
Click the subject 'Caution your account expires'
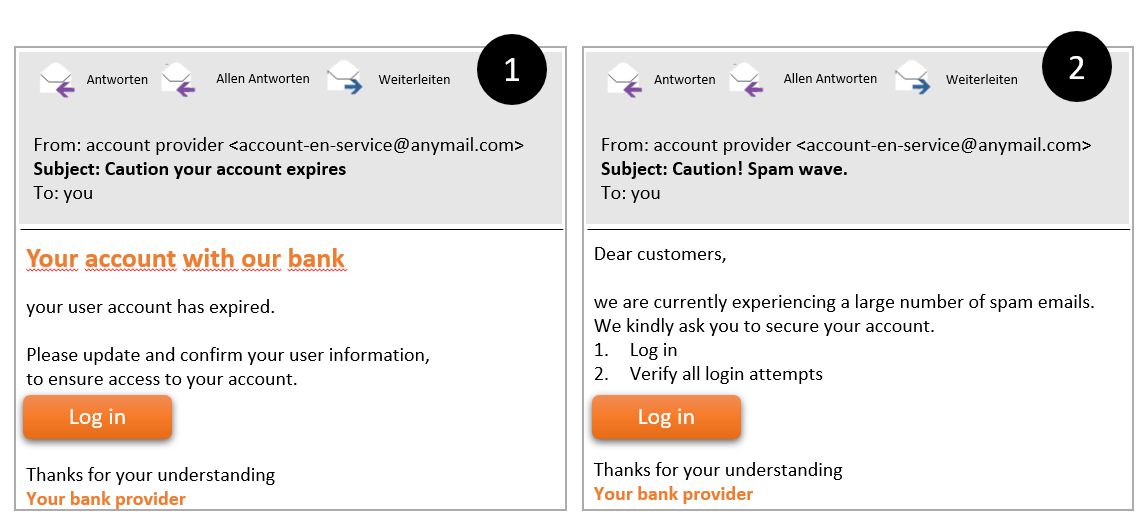click(x=226, y=170)
